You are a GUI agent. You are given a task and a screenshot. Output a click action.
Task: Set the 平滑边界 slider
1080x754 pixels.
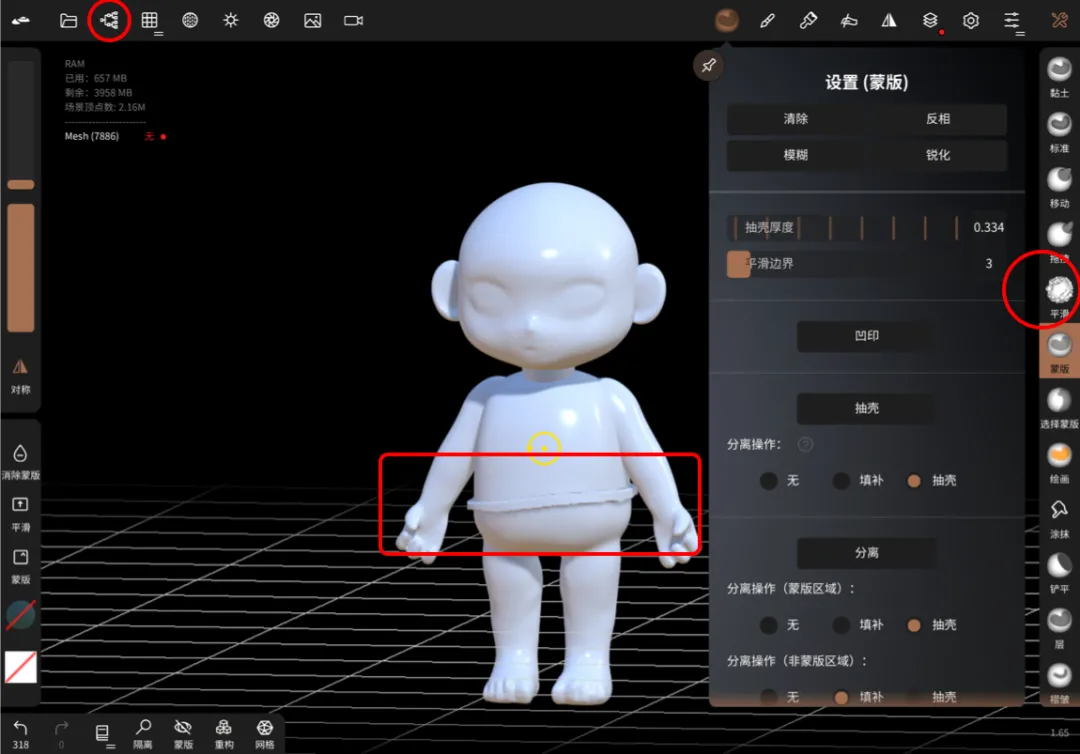click(866, 264)
